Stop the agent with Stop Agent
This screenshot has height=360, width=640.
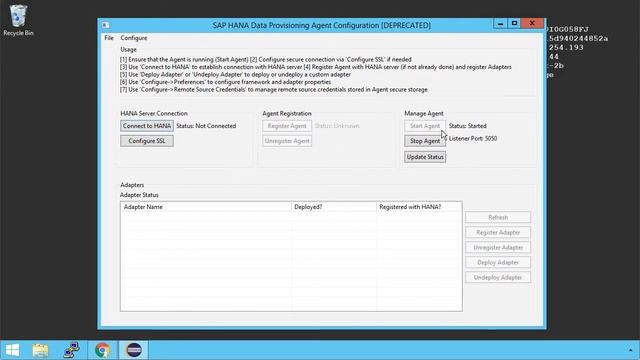[x=425, y=141]
